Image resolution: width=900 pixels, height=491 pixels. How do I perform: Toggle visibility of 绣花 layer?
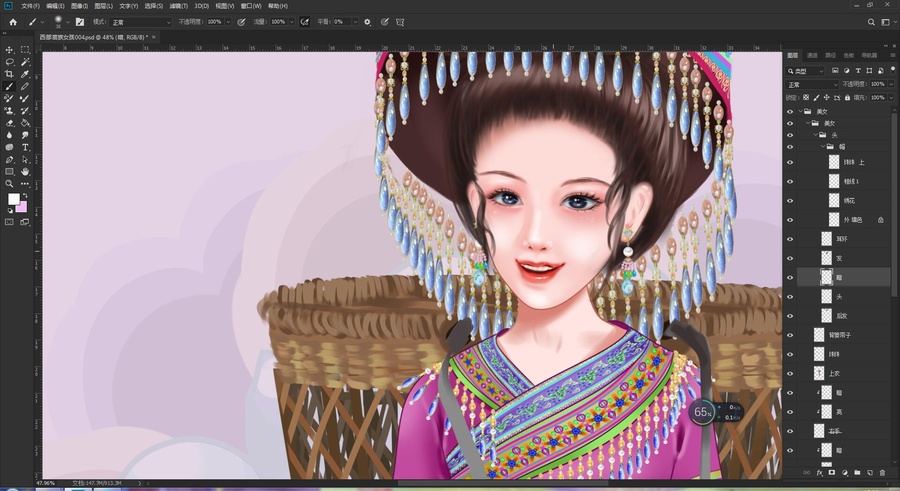790,200
